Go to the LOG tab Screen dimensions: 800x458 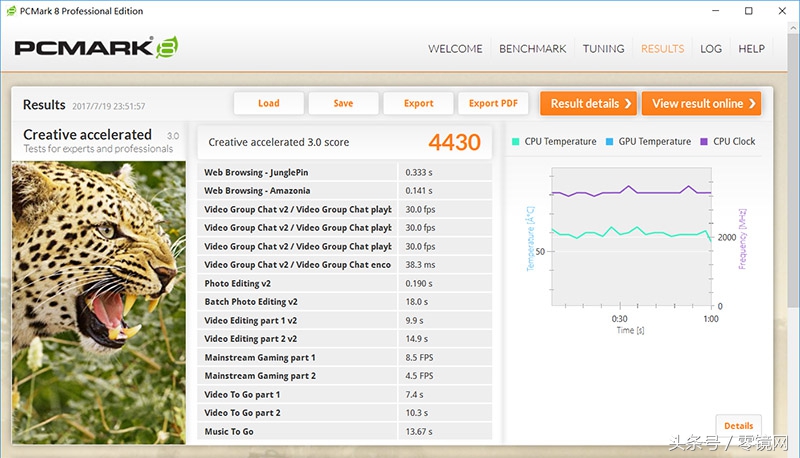pyautogui.click(x=711, y=49)
